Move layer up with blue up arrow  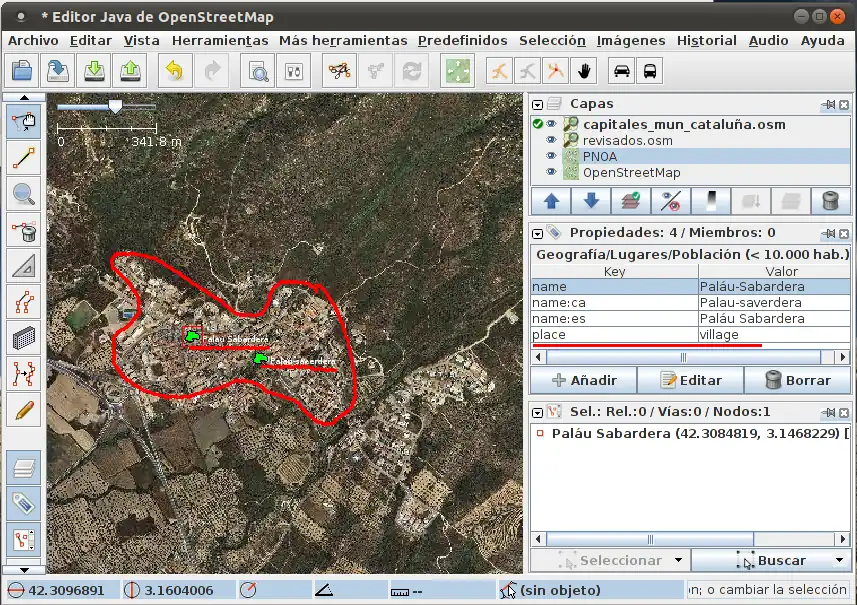(x=551, y=201)
